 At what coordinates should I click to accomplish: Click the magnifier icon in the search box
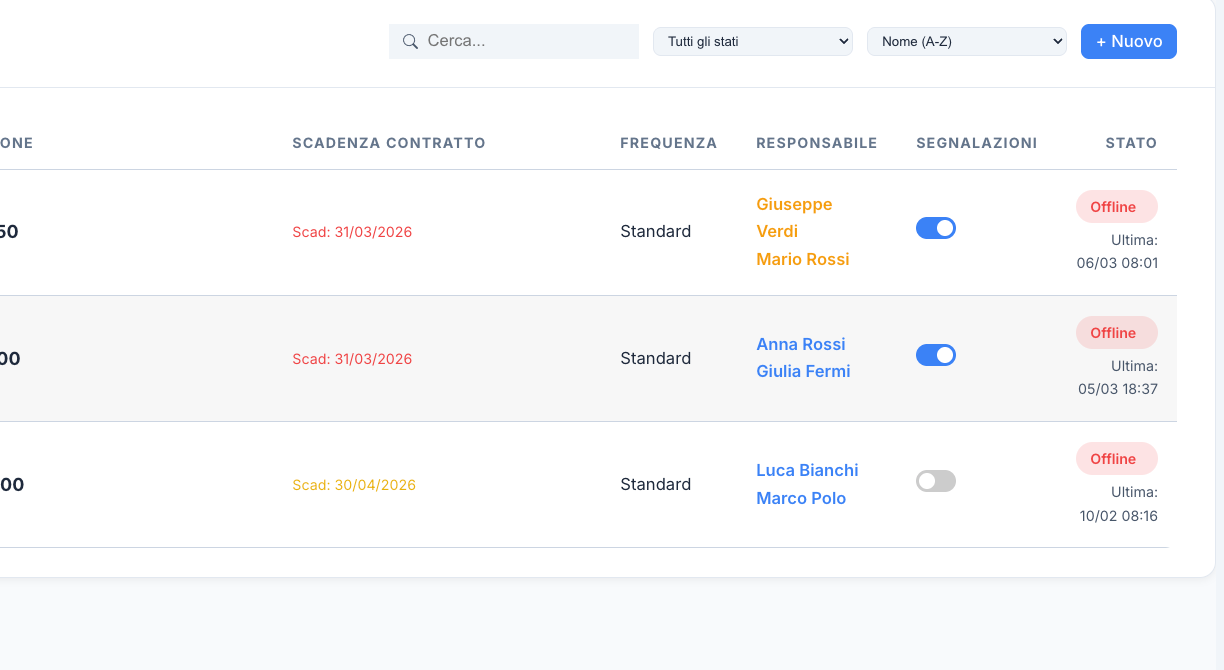tap(410, 42)
